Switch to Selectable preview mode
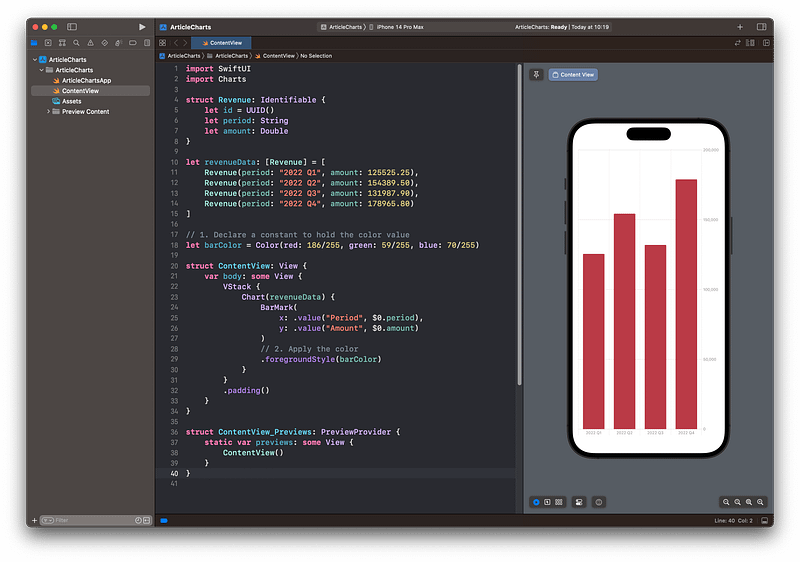 [547, 502]
